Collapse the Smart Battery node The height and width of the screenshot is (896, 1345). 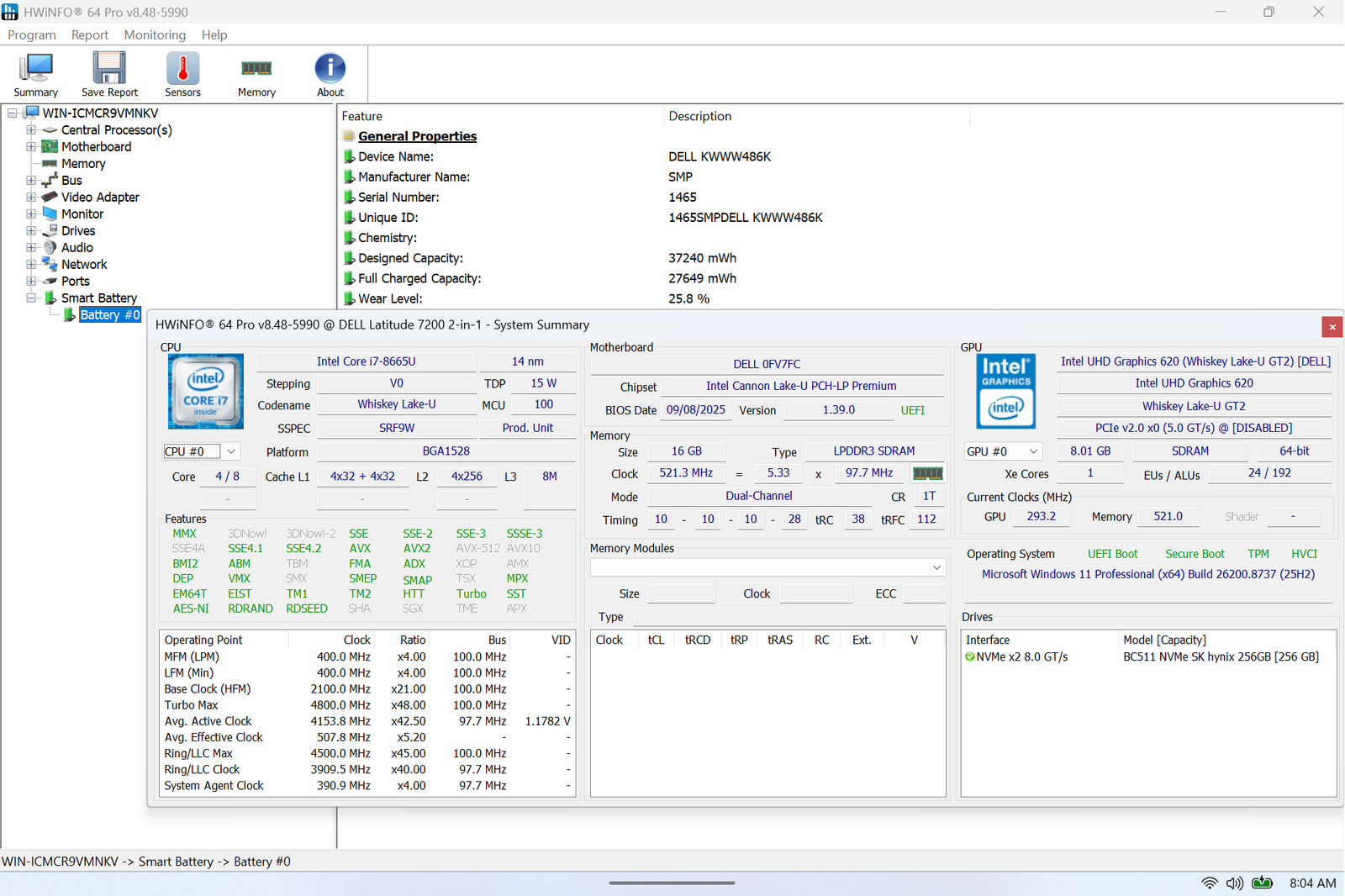[x=31, y=298]
